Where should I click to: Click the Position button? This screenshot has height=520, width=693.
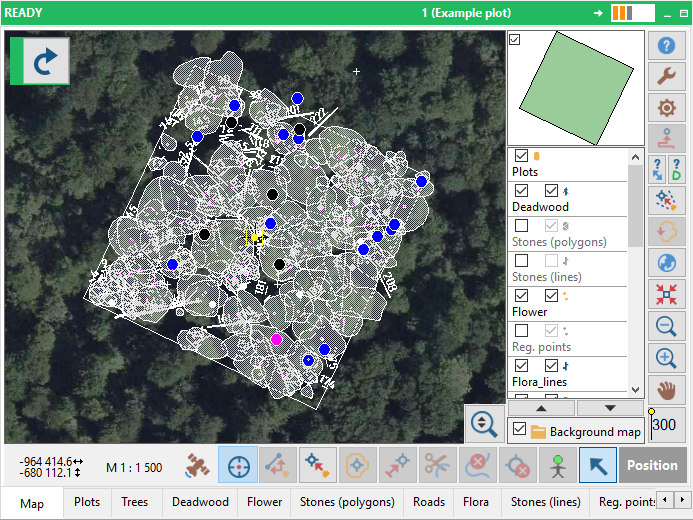click(652, 466)
